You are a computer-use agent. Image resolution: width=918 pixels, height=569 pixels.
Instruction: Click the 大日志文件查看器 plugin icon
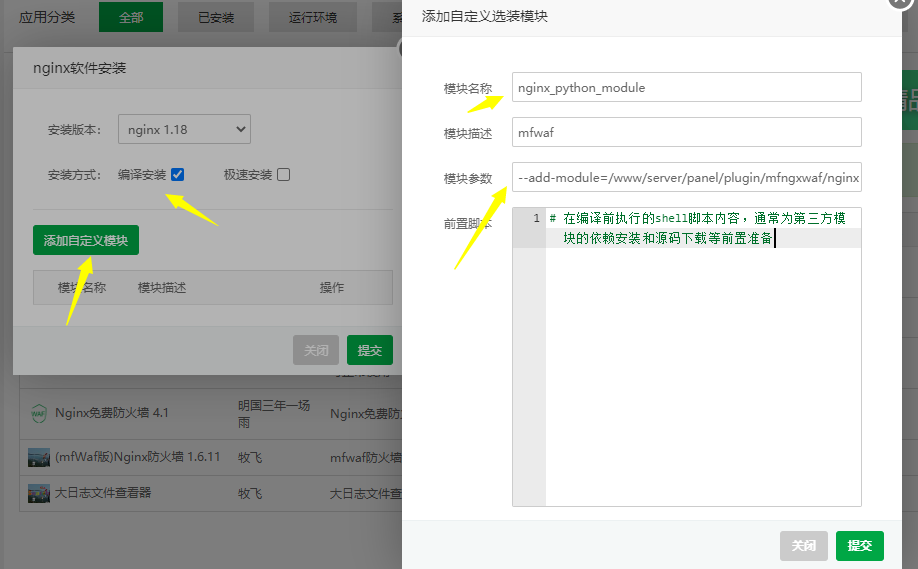pos(38,493)
